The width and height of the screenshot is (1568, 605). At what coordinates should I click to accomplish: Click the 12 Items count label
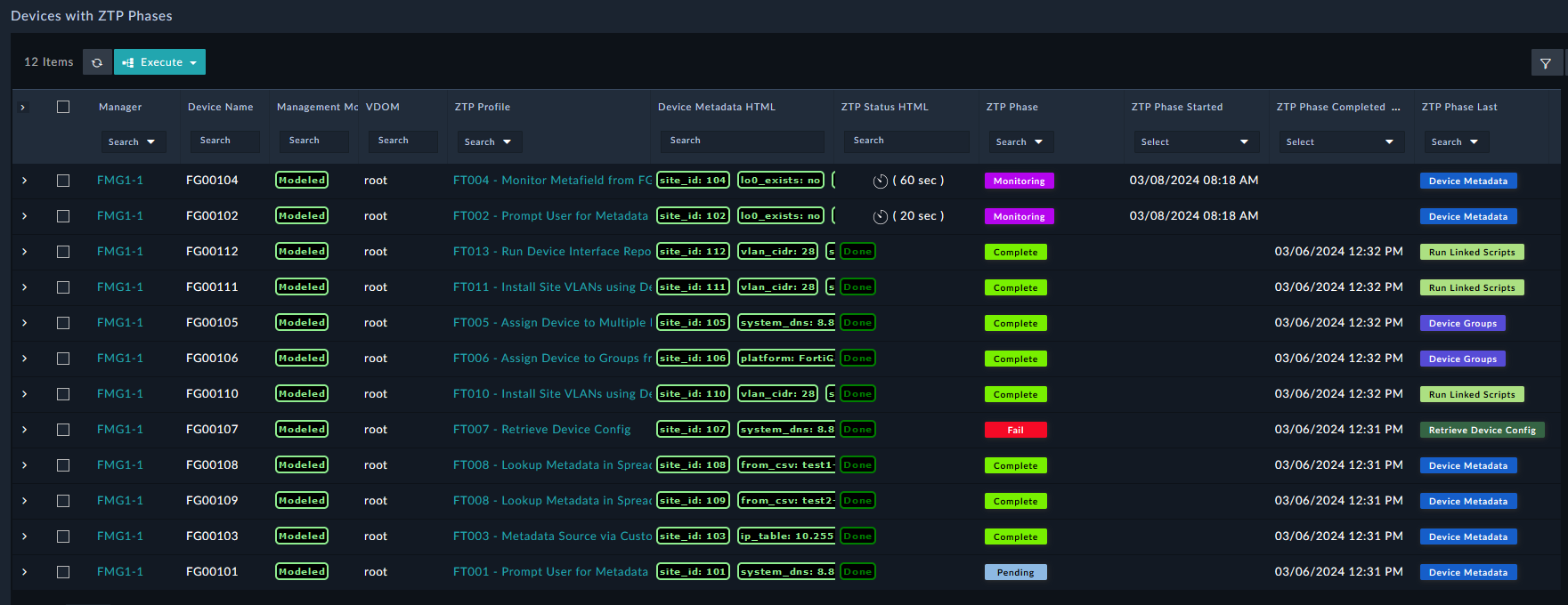[x=49, y=62]
